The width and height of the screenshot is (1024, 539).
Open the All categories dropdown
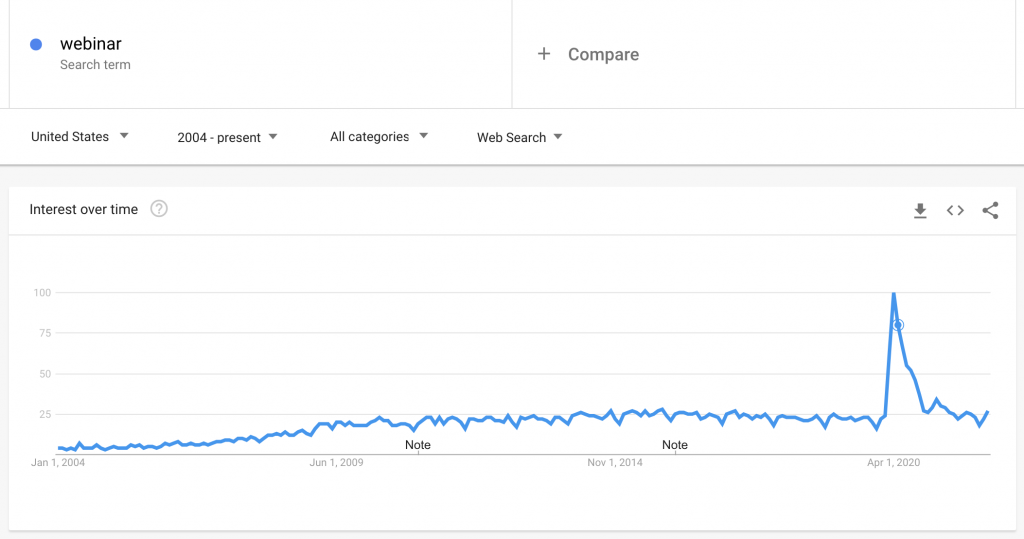pyautogui.click(x=379, y=137)
